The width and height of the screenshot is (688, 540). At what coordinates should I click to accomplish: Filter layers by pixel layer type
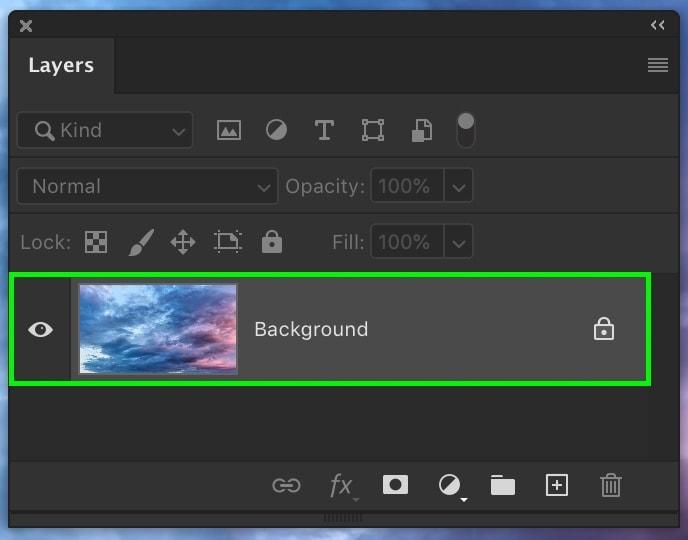click(x=229, y=130)
